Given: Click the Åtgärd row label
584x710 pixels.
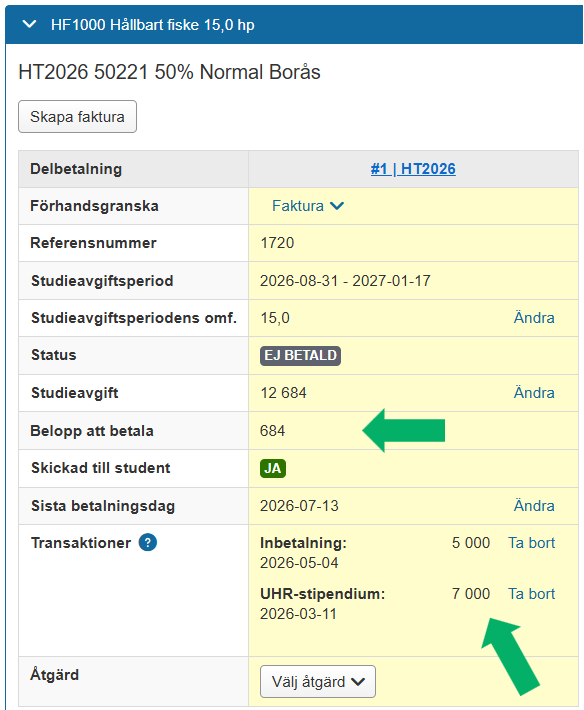Looking at the screenshot, I should tap(54, 674).
